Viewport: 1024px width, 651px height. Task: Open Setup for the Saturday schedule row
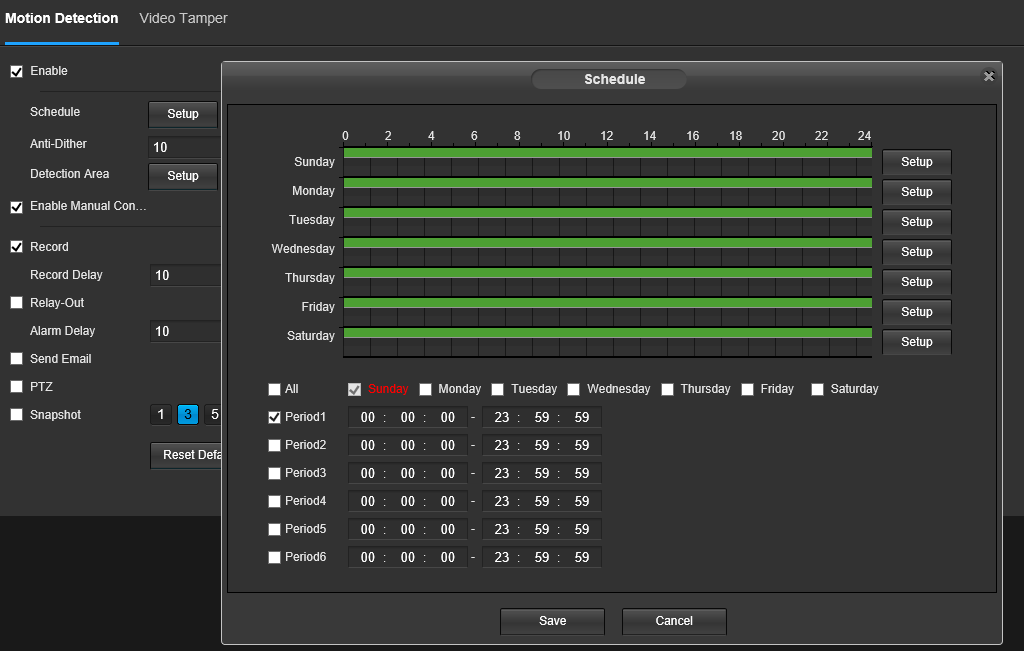click(x=916, y=342)
